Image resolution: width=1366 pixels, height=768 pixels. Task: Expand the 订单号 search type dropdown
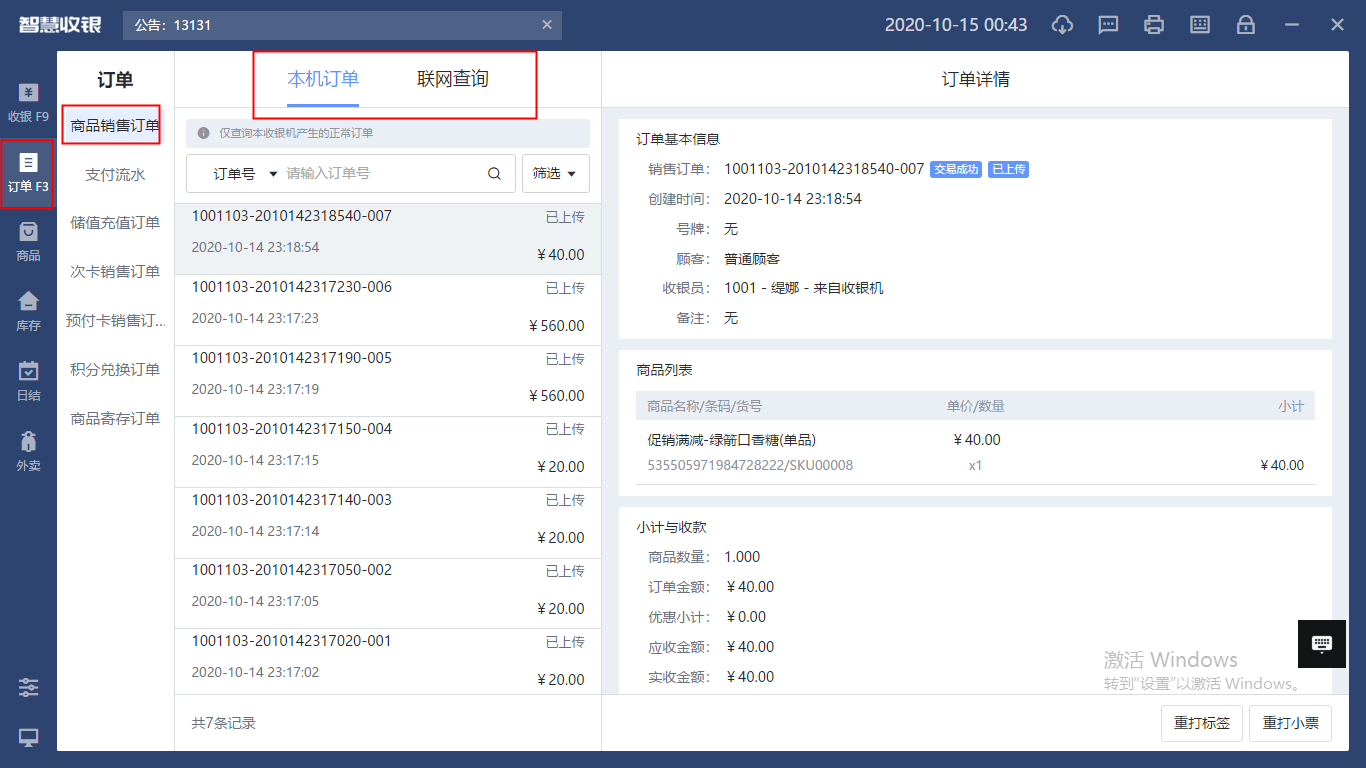point(244,174)
